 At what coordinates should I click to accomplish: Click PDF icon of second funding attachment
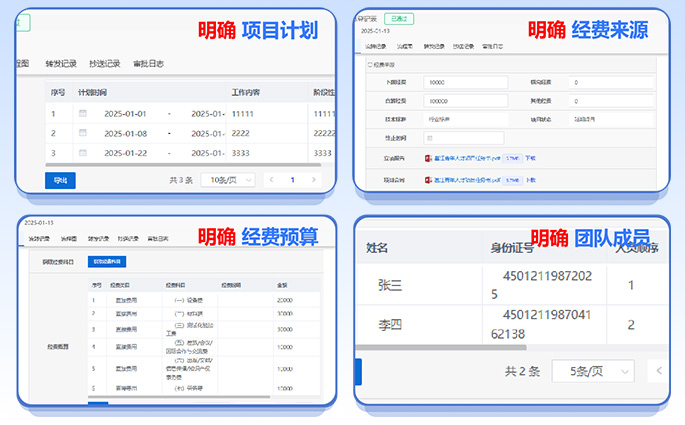pos(429,179)
